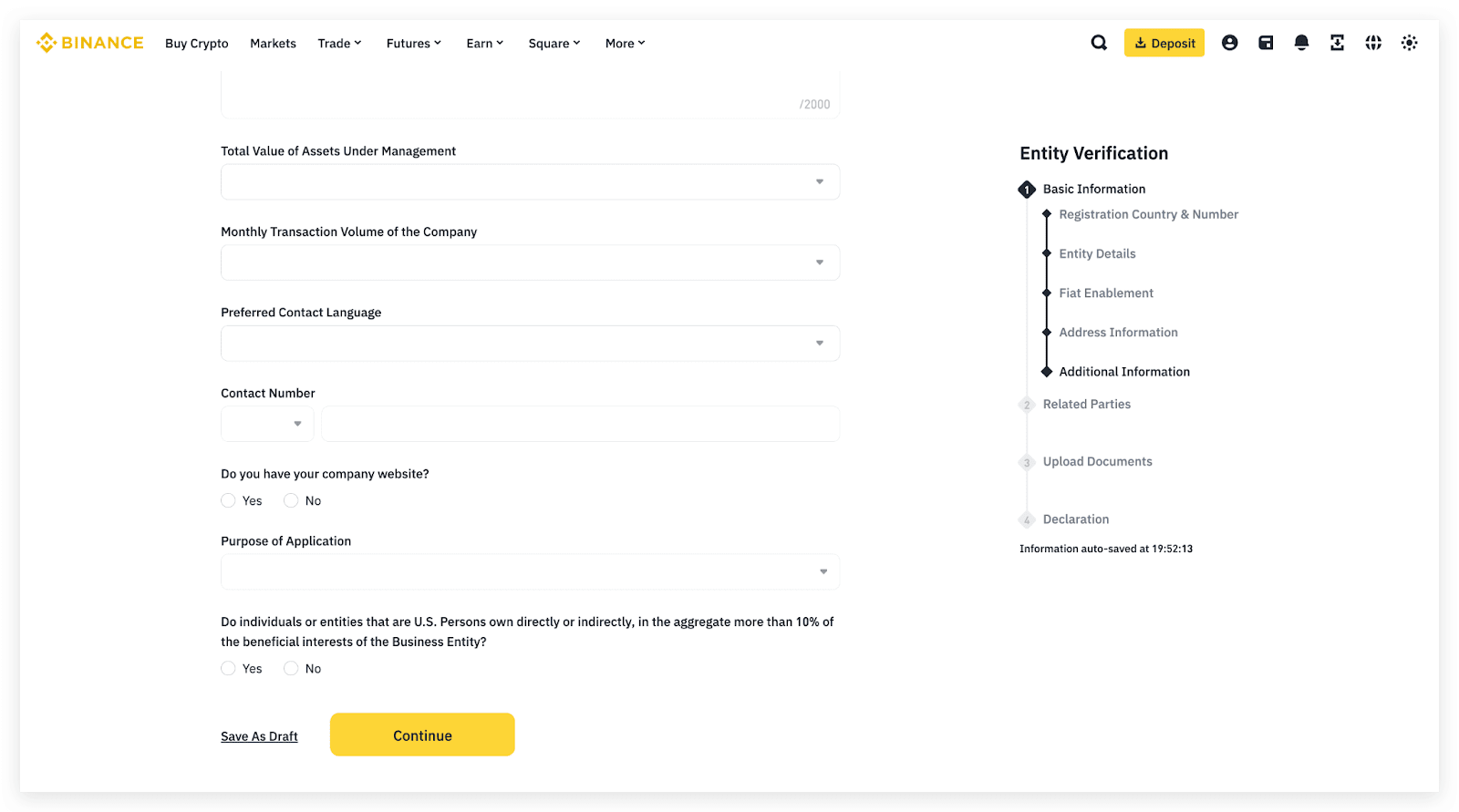Viewport: 1459px width, 812px height.
Task: Open Contact Number country code dropdown
Action: (x=267, y=424)
